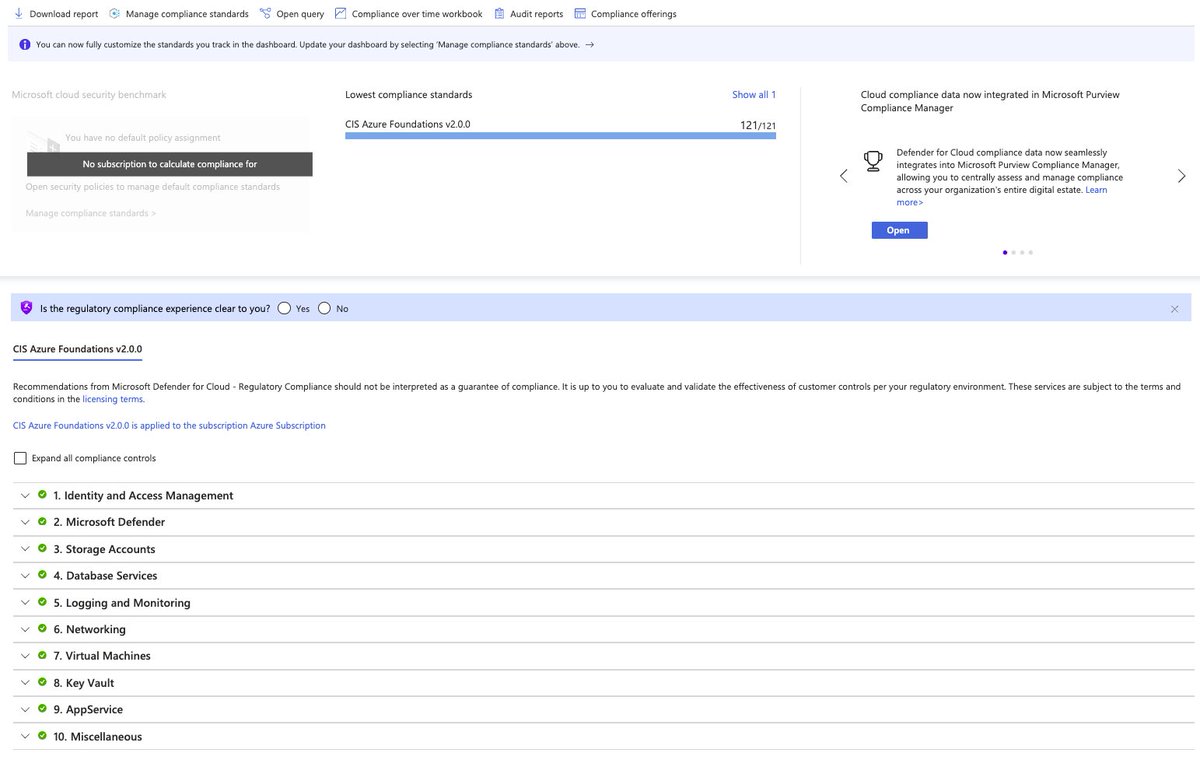Click the green check icon beside AppService
1200x760 pixels.
(x=42, y=709)
